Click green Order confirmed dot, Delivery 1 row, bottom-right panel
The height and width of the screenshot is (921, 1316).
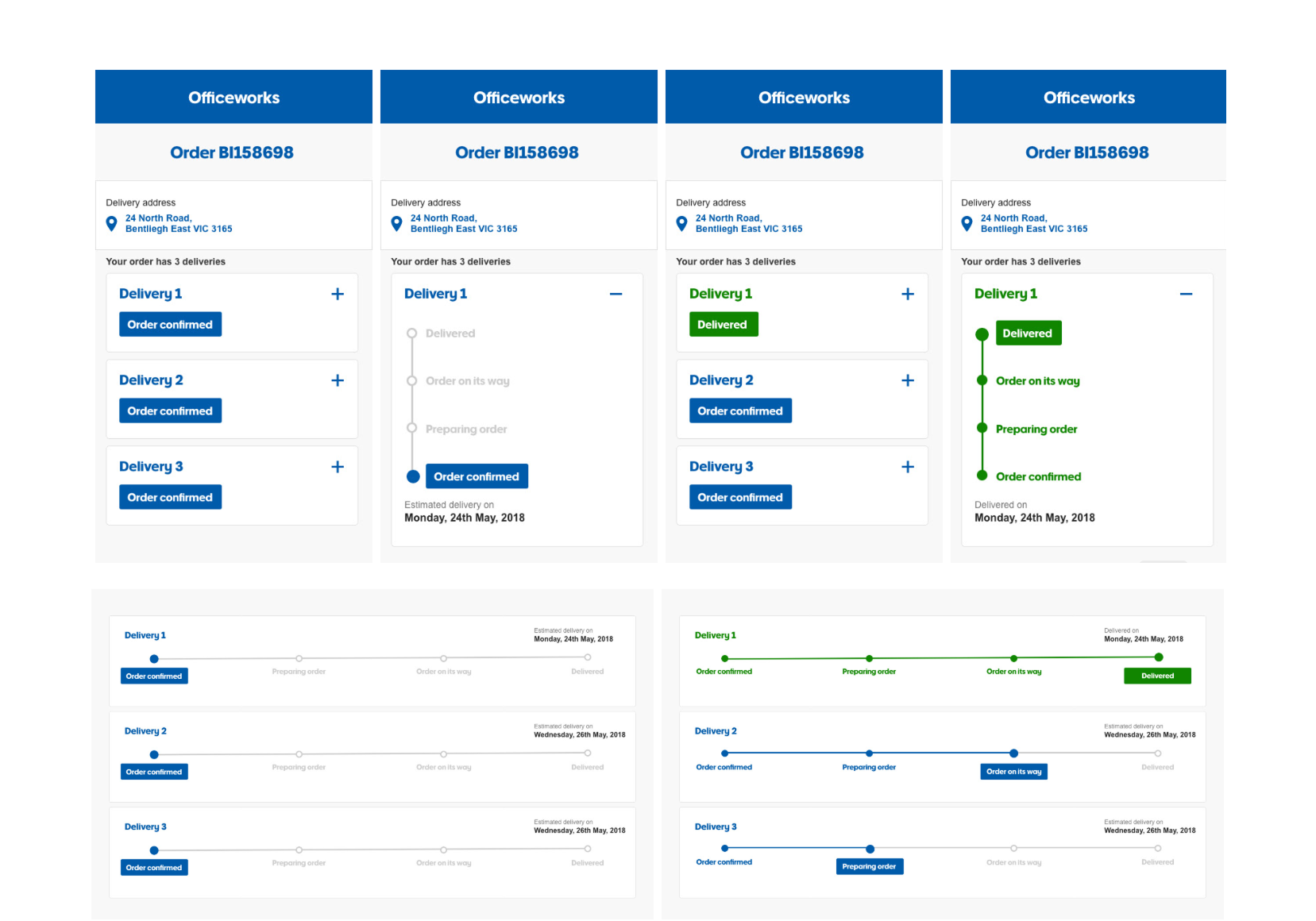tap(724, 658)
